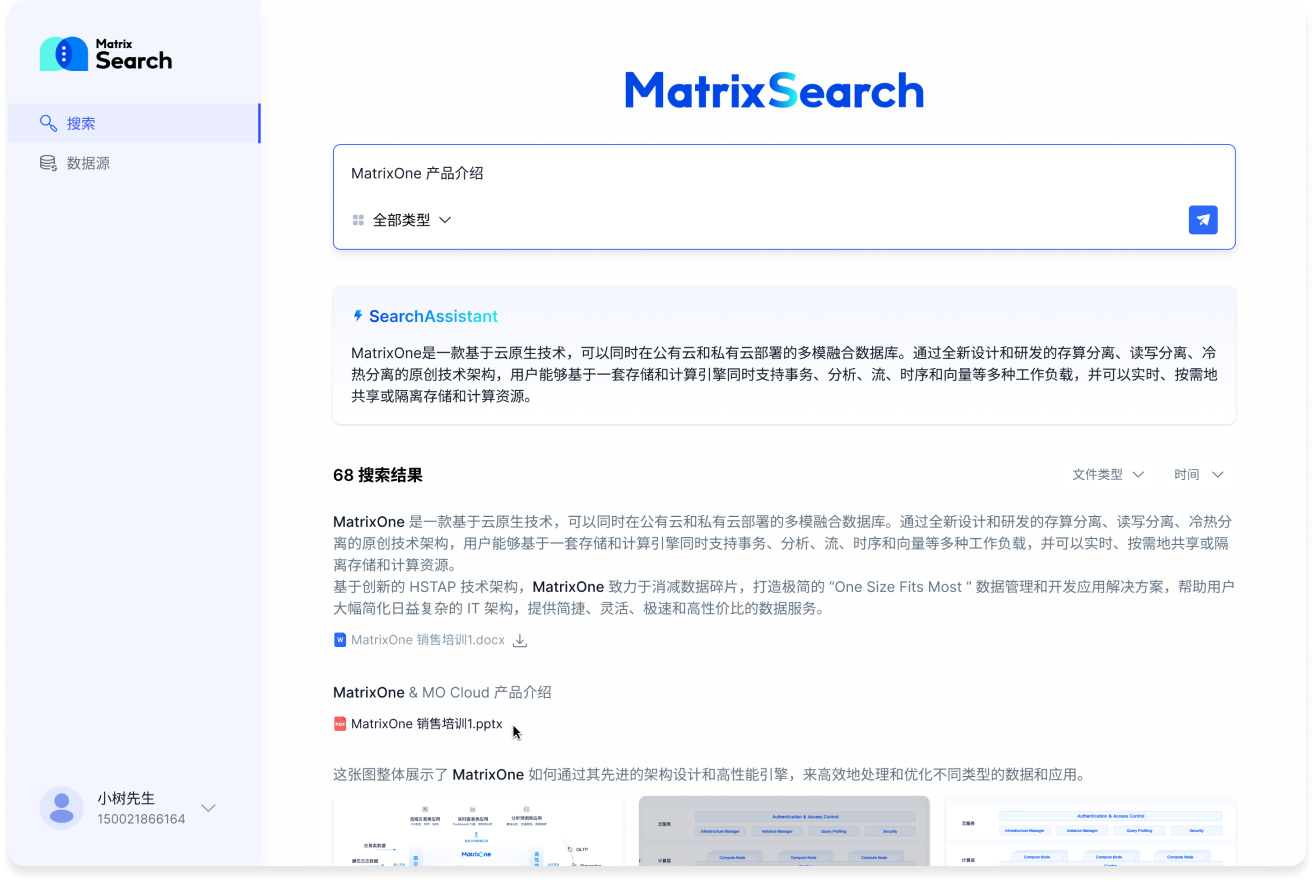The height and width of the screenshot is (882, 1314).
Task: Click the user avatar of 小树先生
Action: click(x=62, y=808)
